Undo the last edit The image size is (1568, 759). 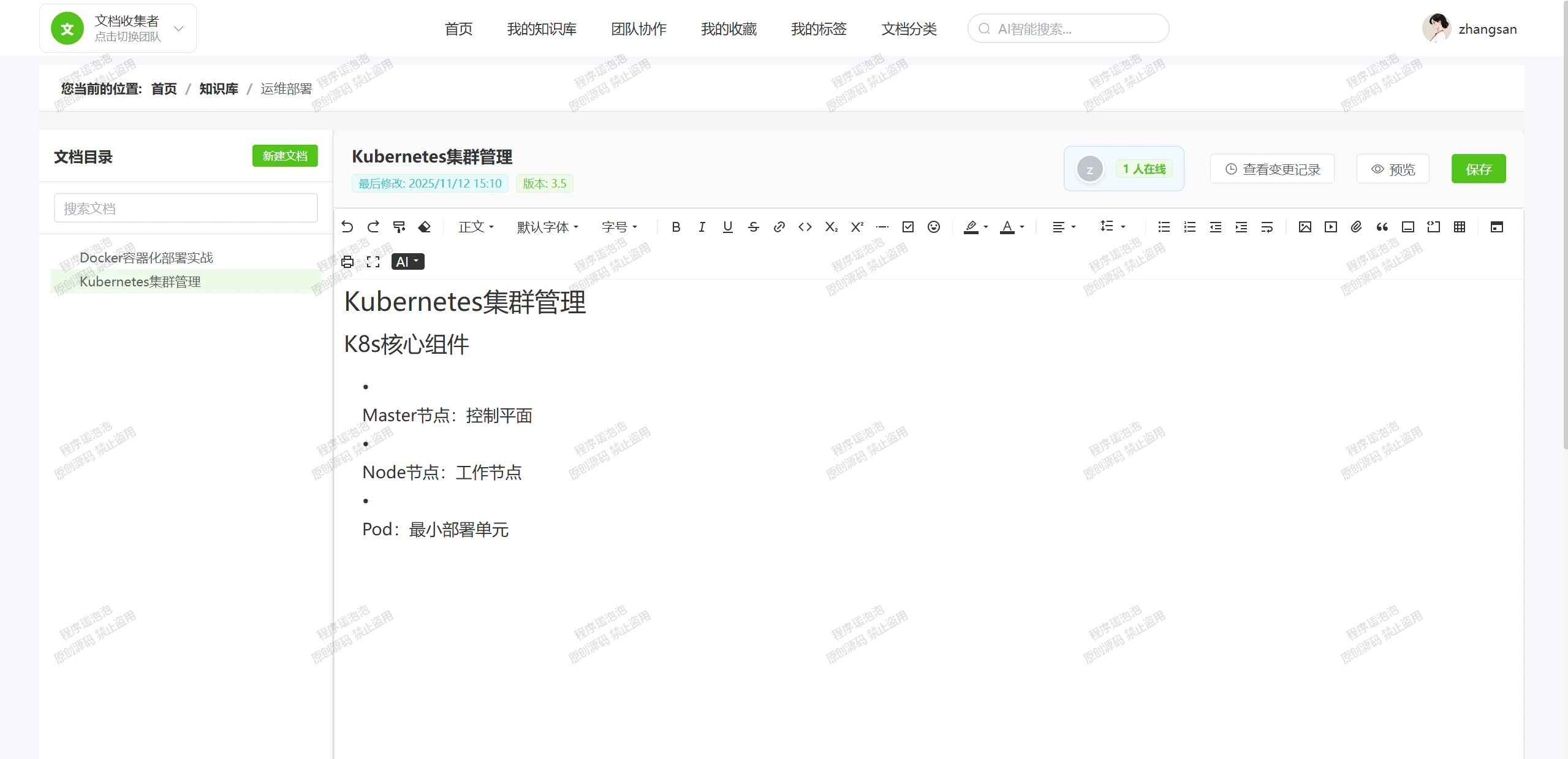(347, 227)
